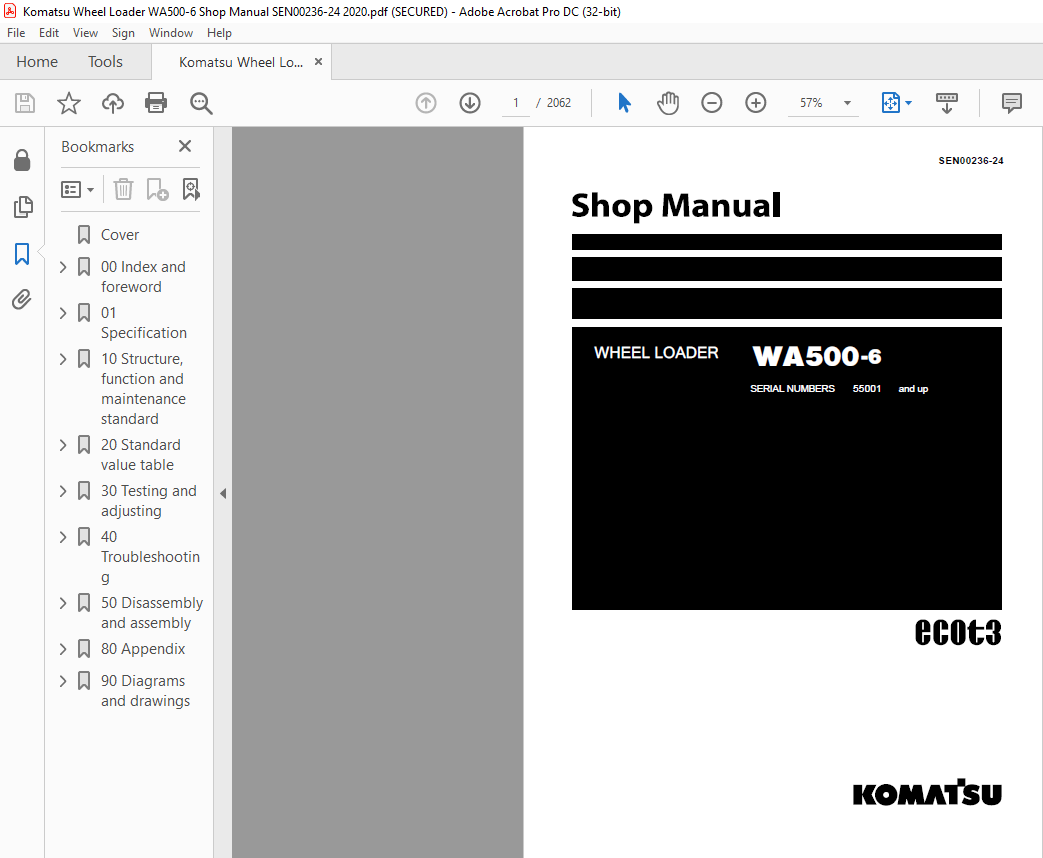The image size is (1043, 858).
Task: Click the page number input field
Action: point(516,103)
